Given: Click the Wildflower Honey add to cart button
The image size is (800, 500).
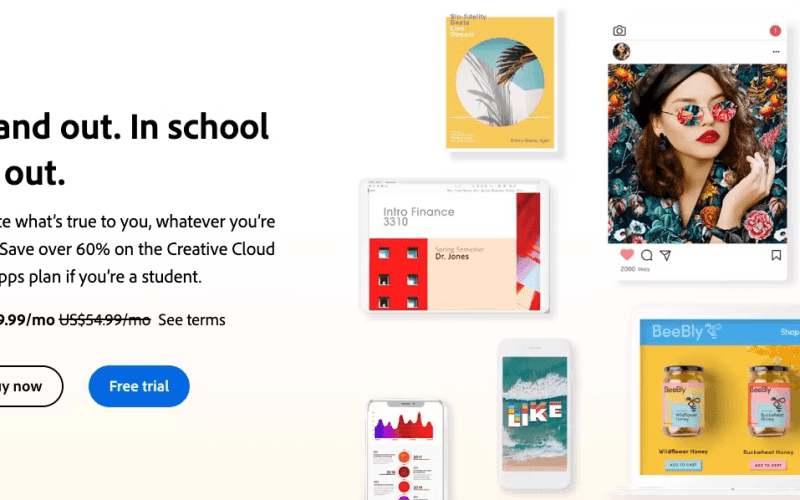Looking at the screenshot, I should pyautogui.click(x=683, y=465).
